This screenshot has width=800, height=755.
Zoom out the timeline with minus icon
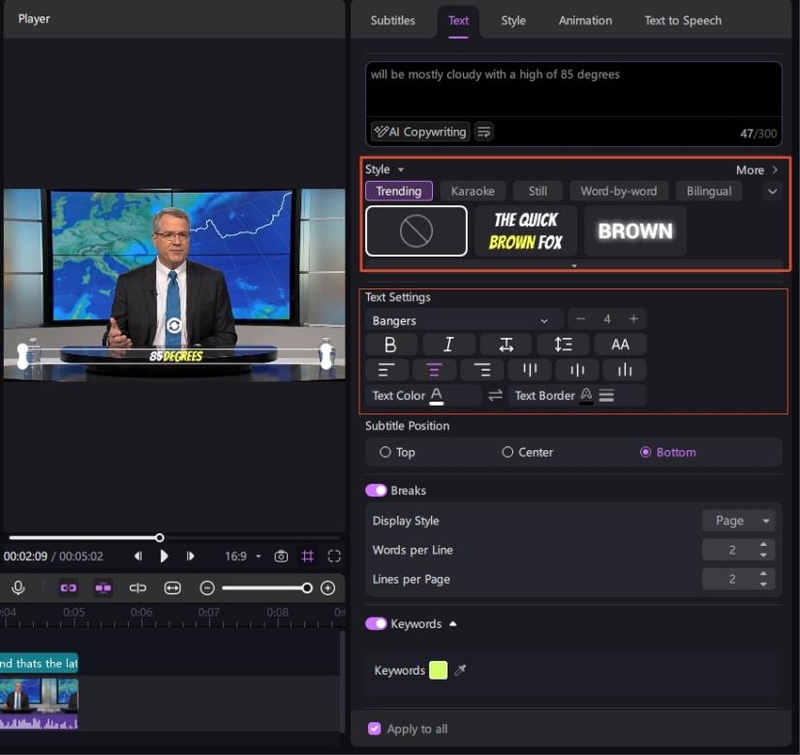[x=207, y=588]
